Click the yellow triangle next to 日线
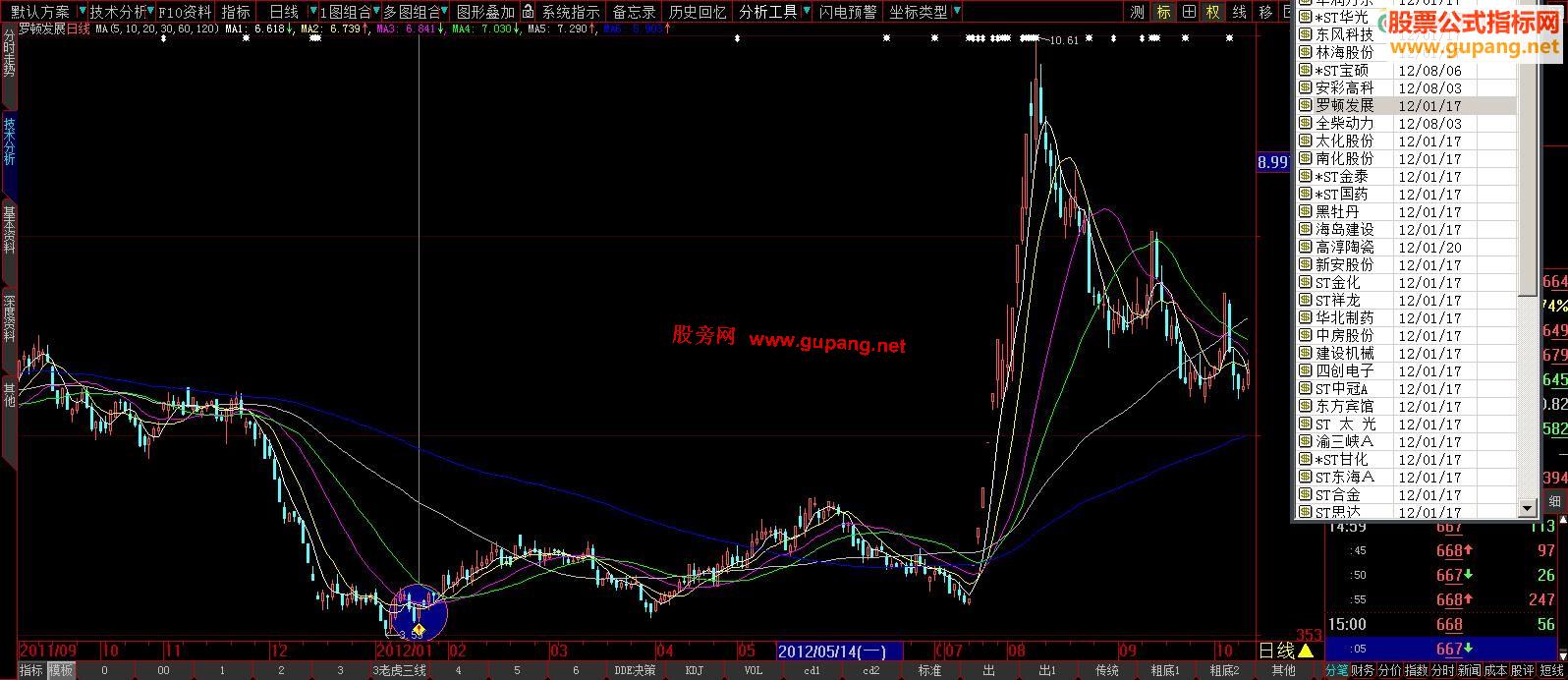 (1306, 651)
